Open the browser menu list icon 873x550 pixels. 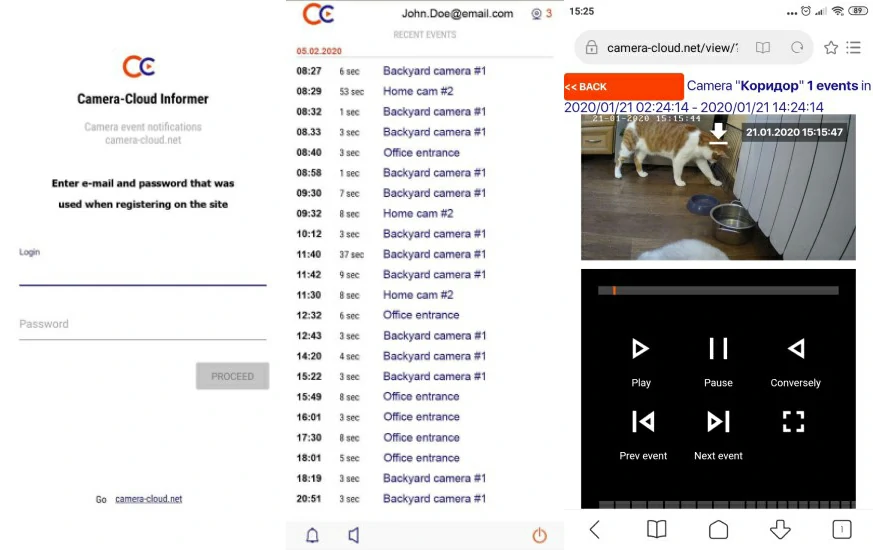[854, 47]
